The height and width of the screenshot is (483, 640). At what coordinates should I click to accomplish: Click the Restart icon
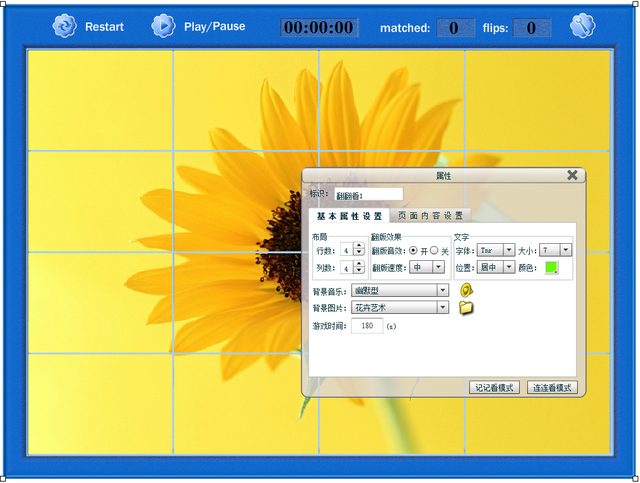pos(64,26)
